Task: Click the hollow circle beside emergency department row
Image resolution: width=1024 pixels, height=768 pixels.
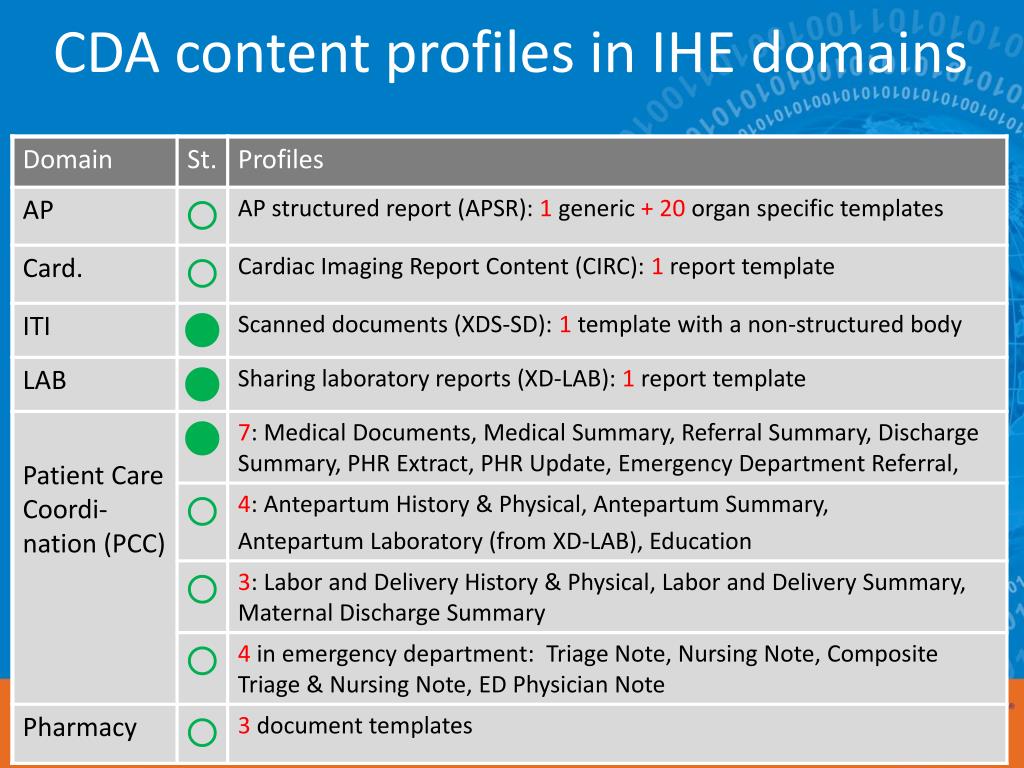Action: click(x=202, y=661)
